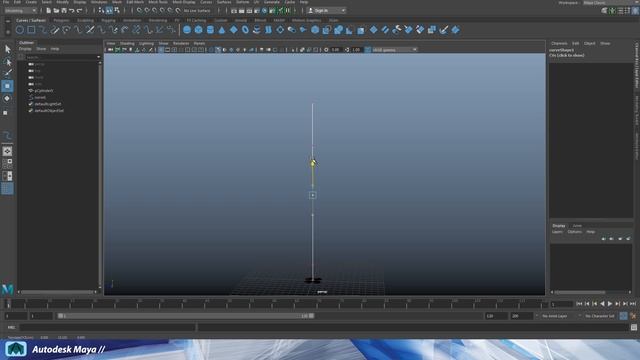Click the MEL command line input
Screen dimensions: 640x360
pyautogui.click(x=108, y=327)
